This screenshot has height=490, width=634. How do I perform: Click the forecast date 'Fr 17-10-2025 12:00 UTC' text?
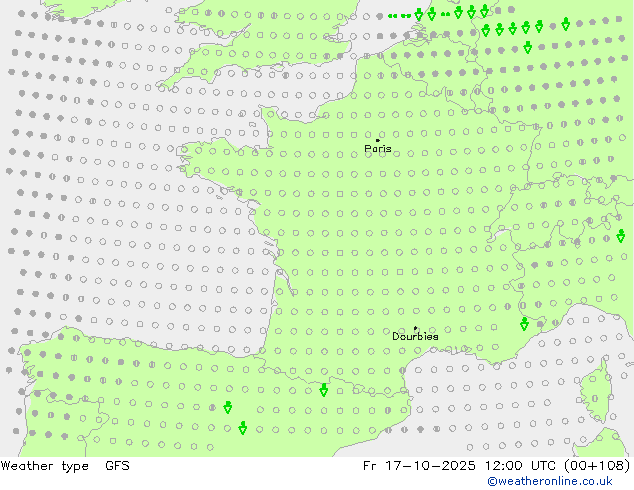click(461, 466)
